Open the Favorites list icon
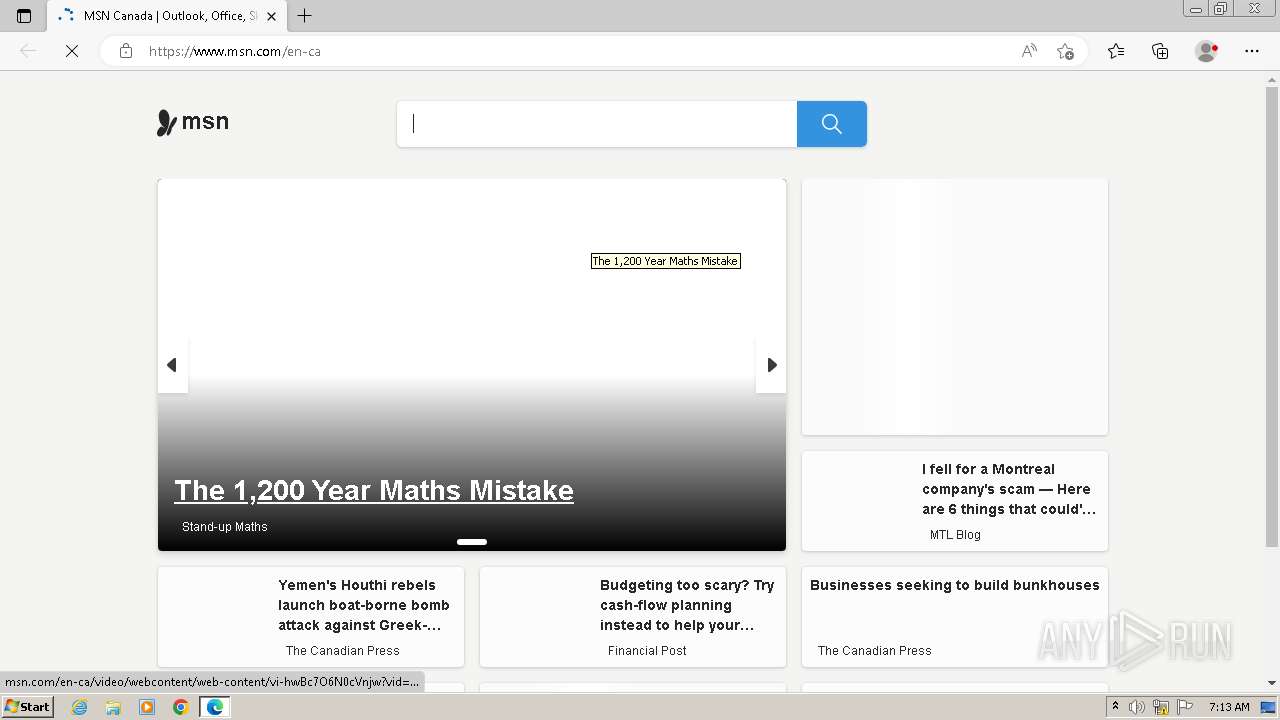 tap(1116, 51)
